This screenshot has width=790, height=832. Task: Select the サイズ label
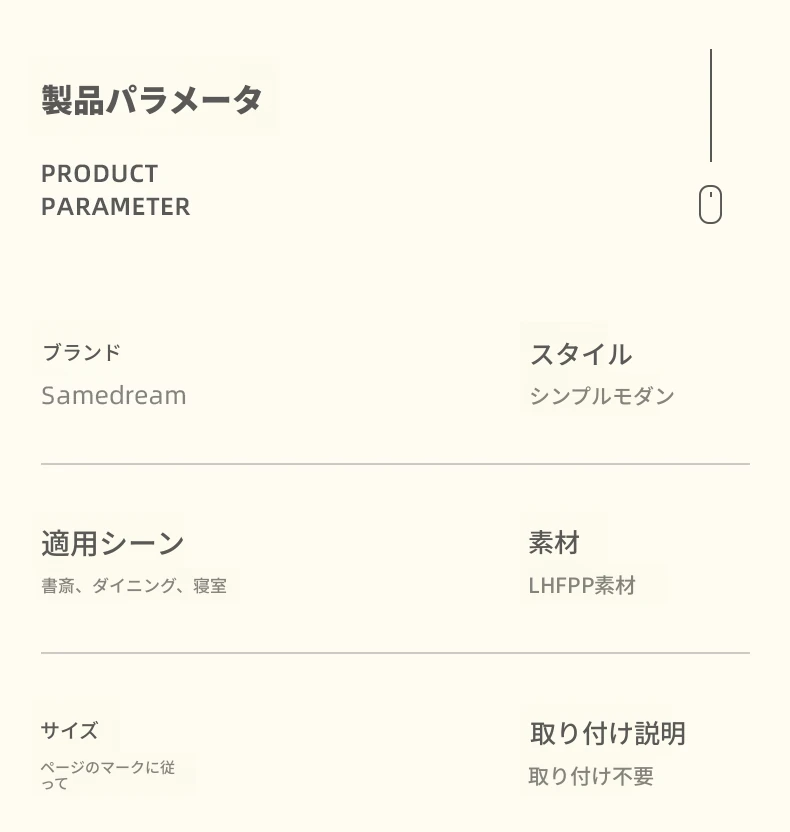click(x=70, y=731)
